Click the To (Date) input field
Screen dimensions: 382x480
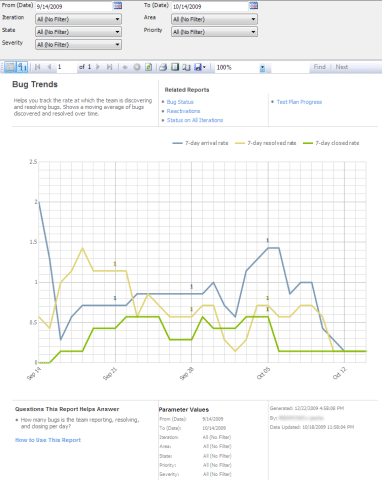[x=210, y=6]
